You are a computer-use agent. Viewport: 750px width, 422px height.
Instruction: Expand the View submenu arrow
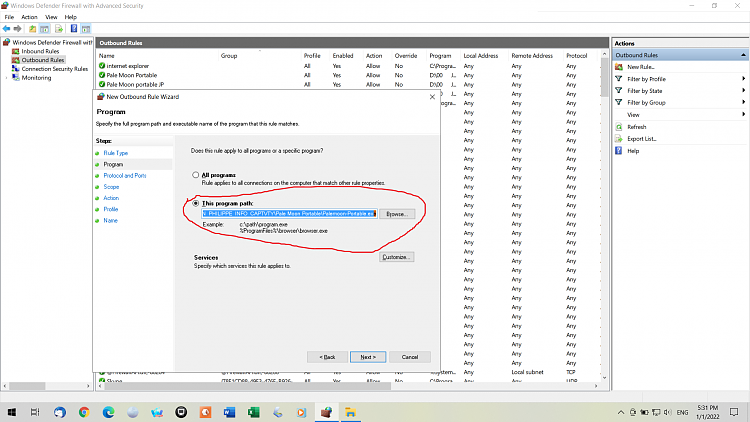tap(744, 114)
